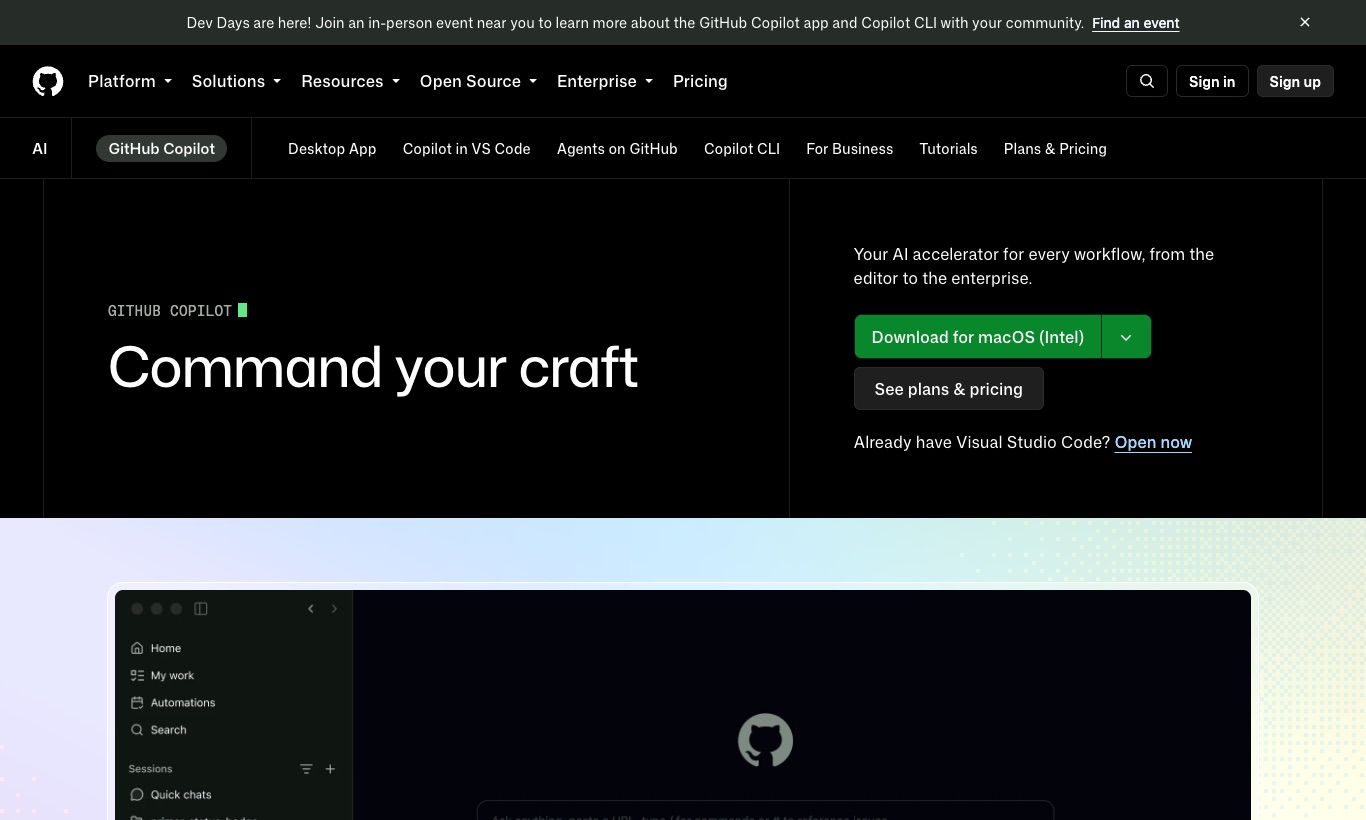Click the AI label in subnav
Image resolution: width=1366 pixels, height=820 pixels.
pyautogui.click(x=40, y=149)
